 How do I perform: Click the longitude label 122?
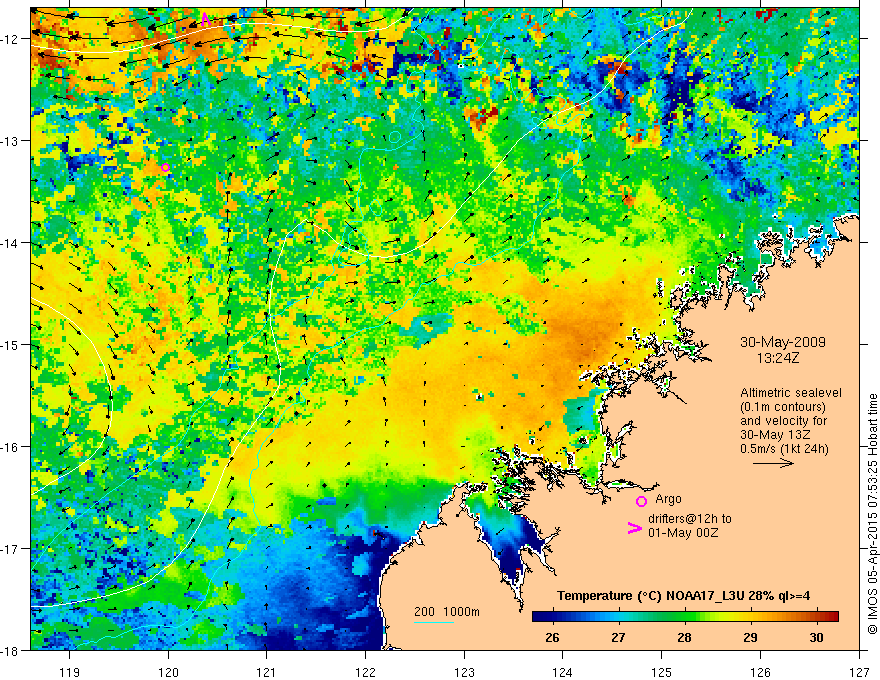pos(365,672)
